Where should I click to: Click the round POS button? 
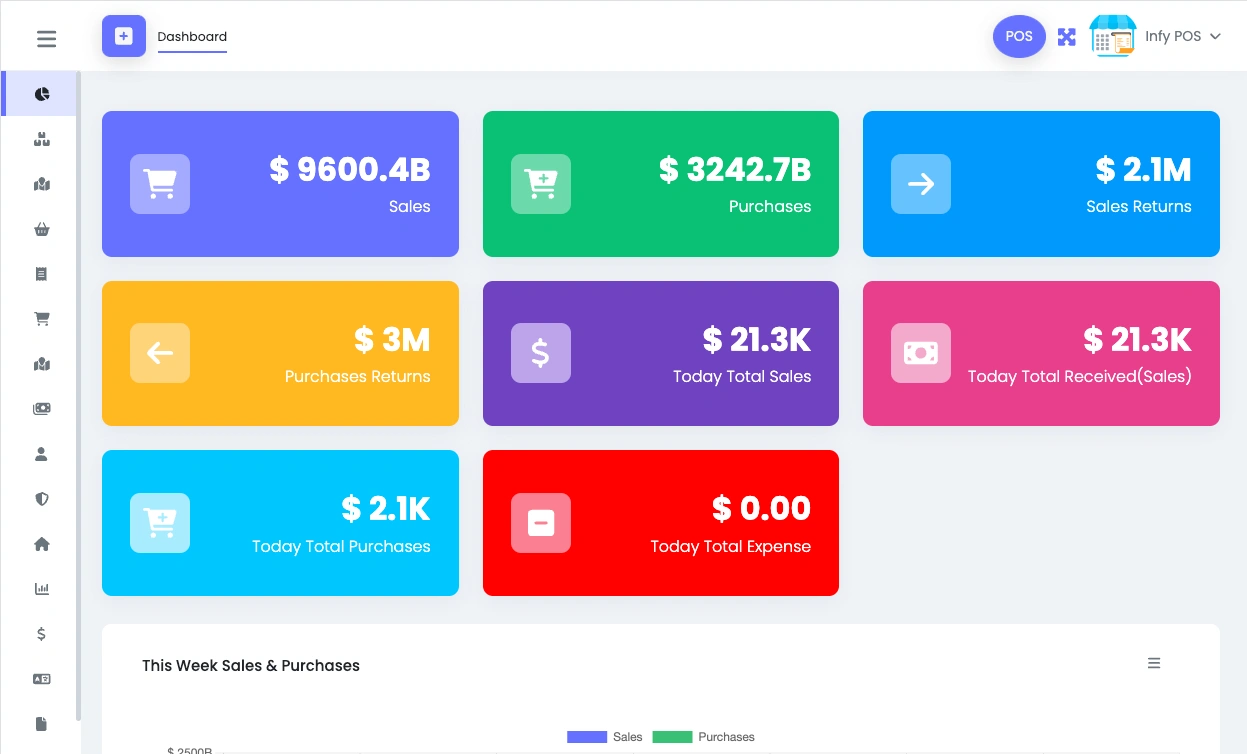click(x=1019, y=37)
